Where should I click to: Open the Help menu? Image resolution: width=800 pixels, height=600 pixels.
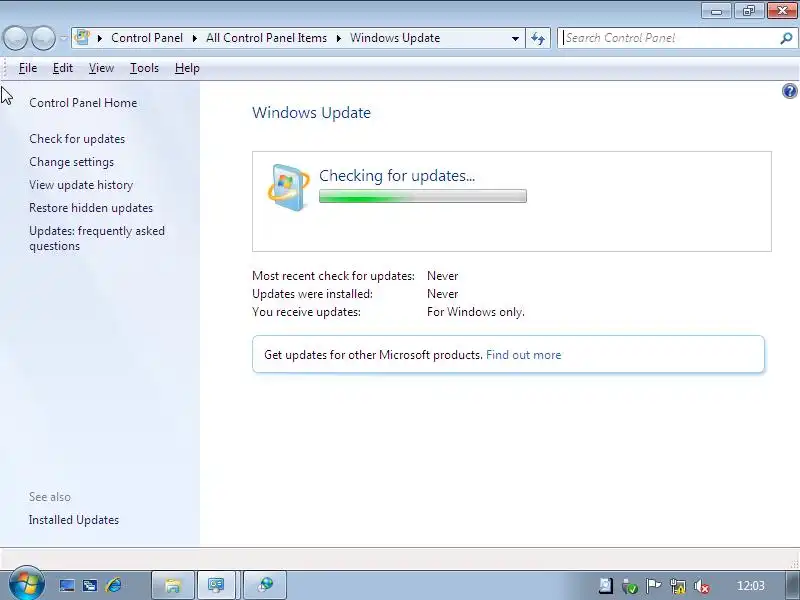click(x=187, y=68)
